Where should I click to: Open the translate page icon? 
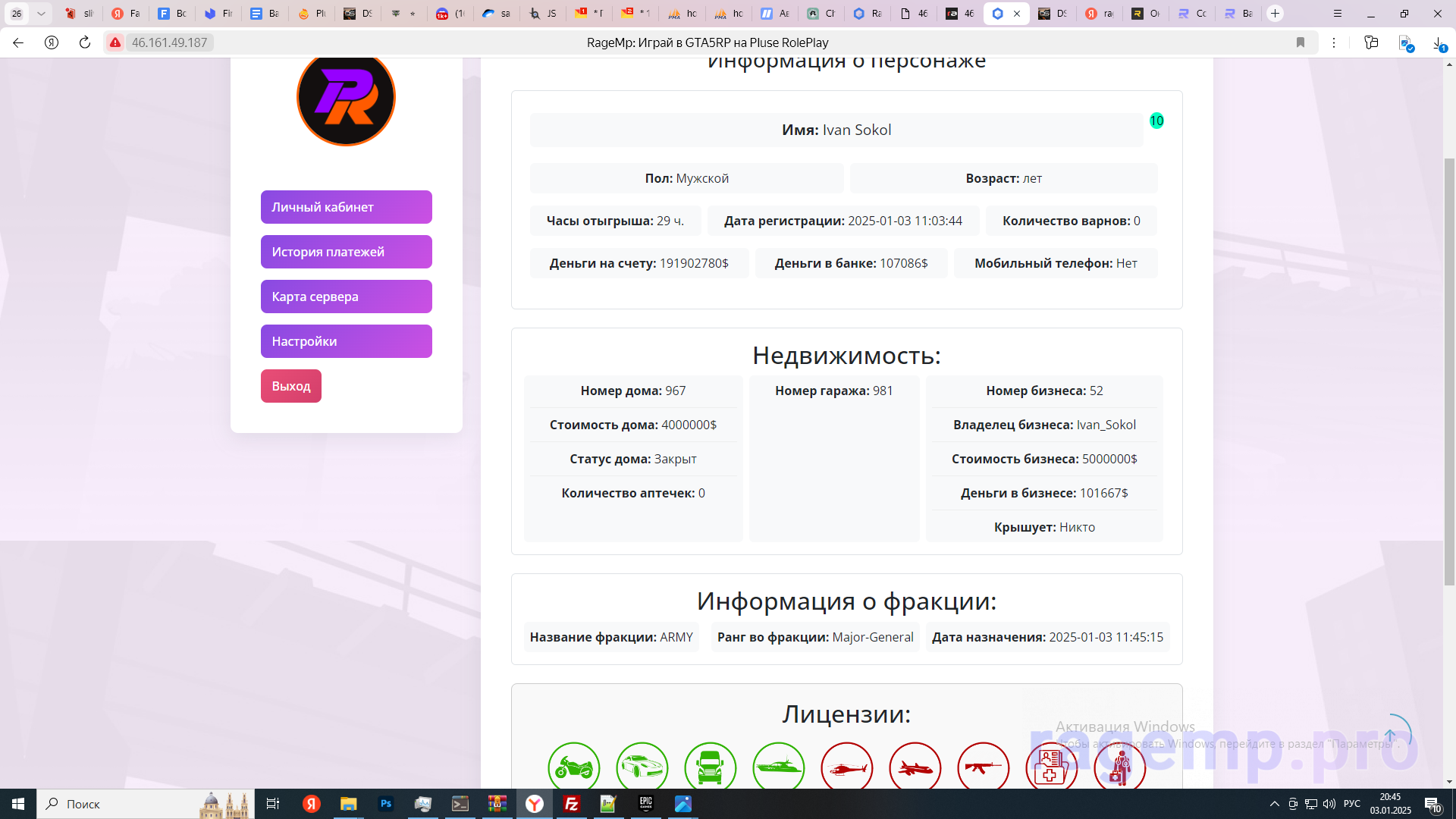click(x=1405, y=43)
